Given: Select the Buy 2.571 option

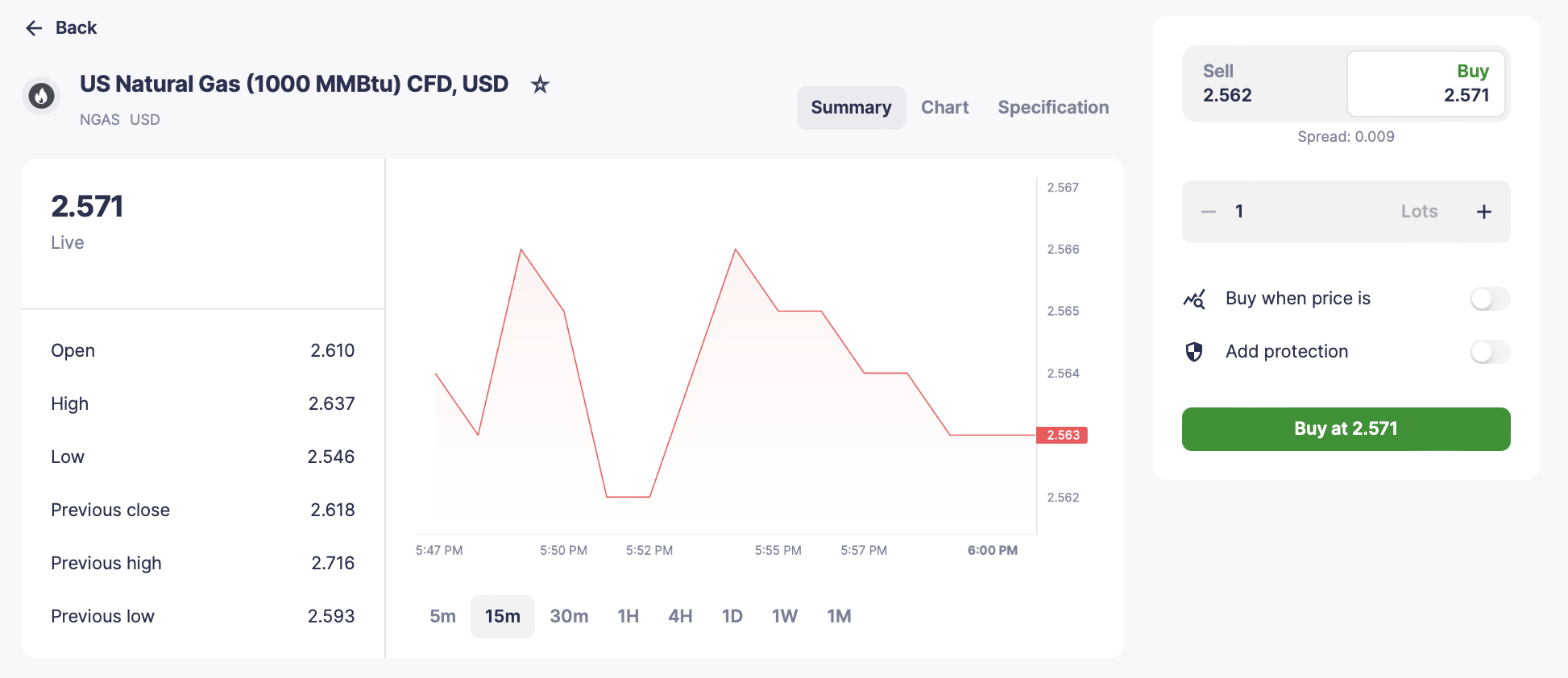Looking at the screenshot, I should tap(1426, 84).
